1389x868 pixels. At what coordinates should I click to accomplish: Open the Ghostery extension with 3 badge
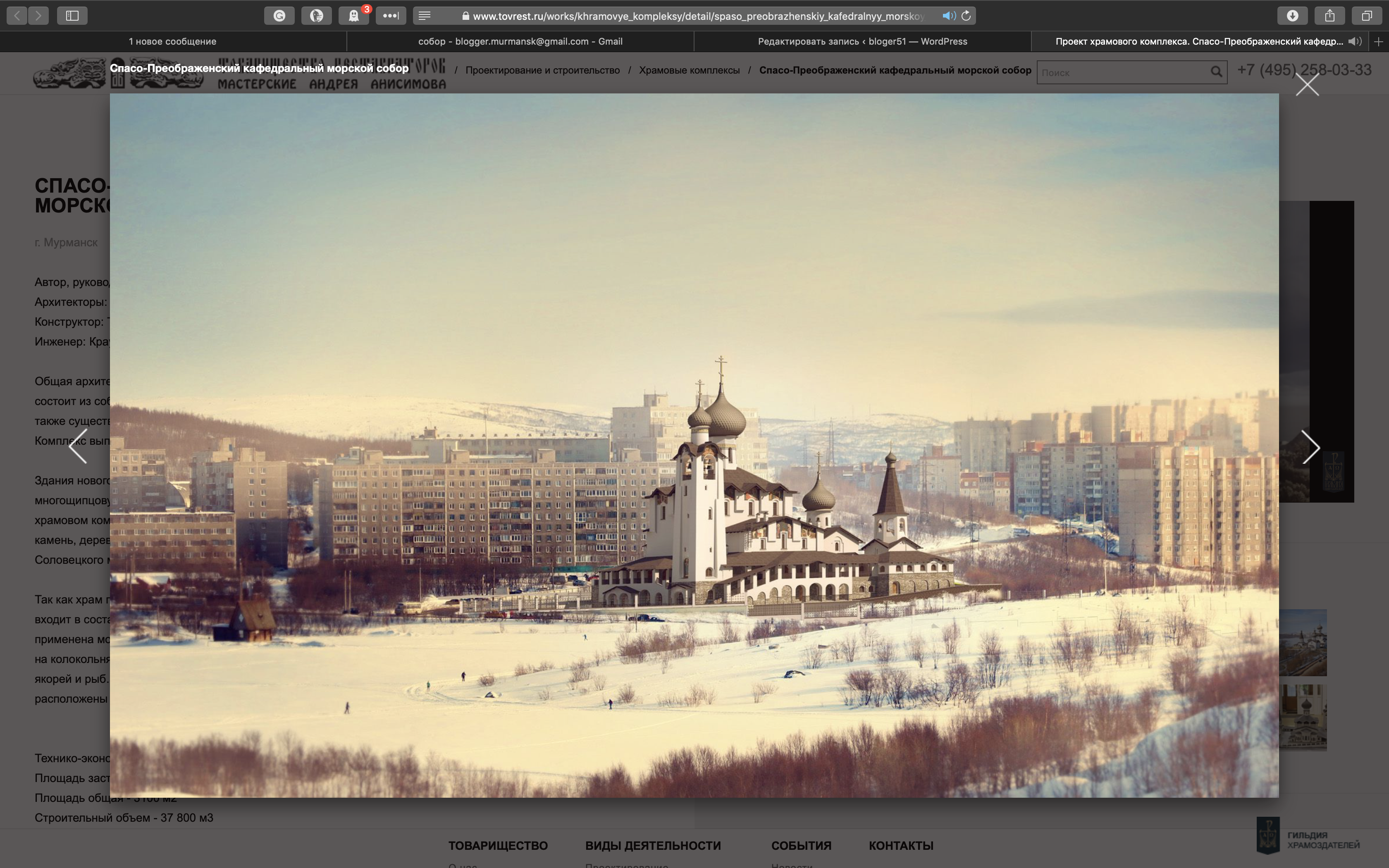click(x=354, y=16)
